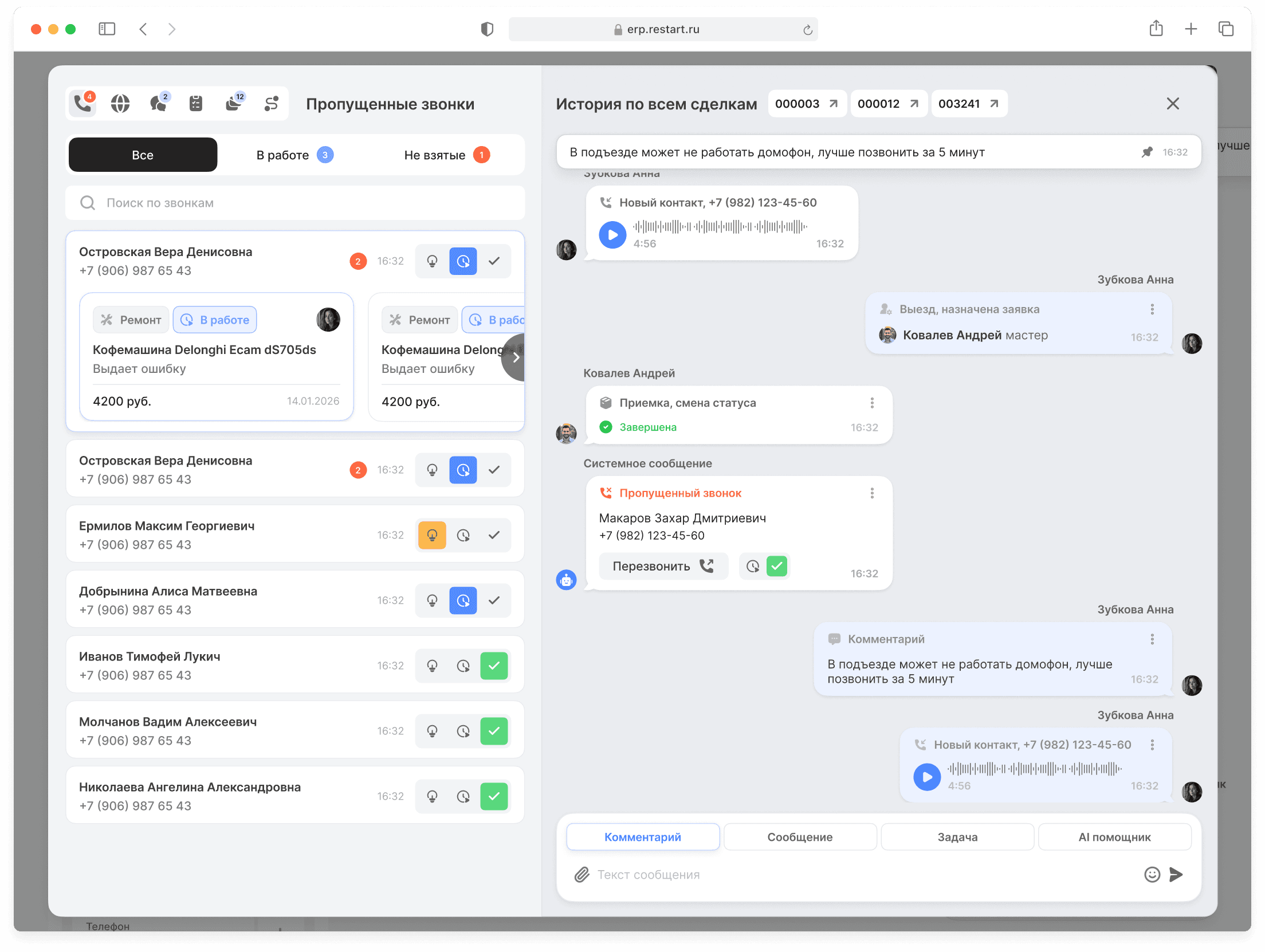The width and height of the screenshot is (1265, 952).
Task: Click the route/share icon at the toolbar end
Action: (x=271, y=104)
